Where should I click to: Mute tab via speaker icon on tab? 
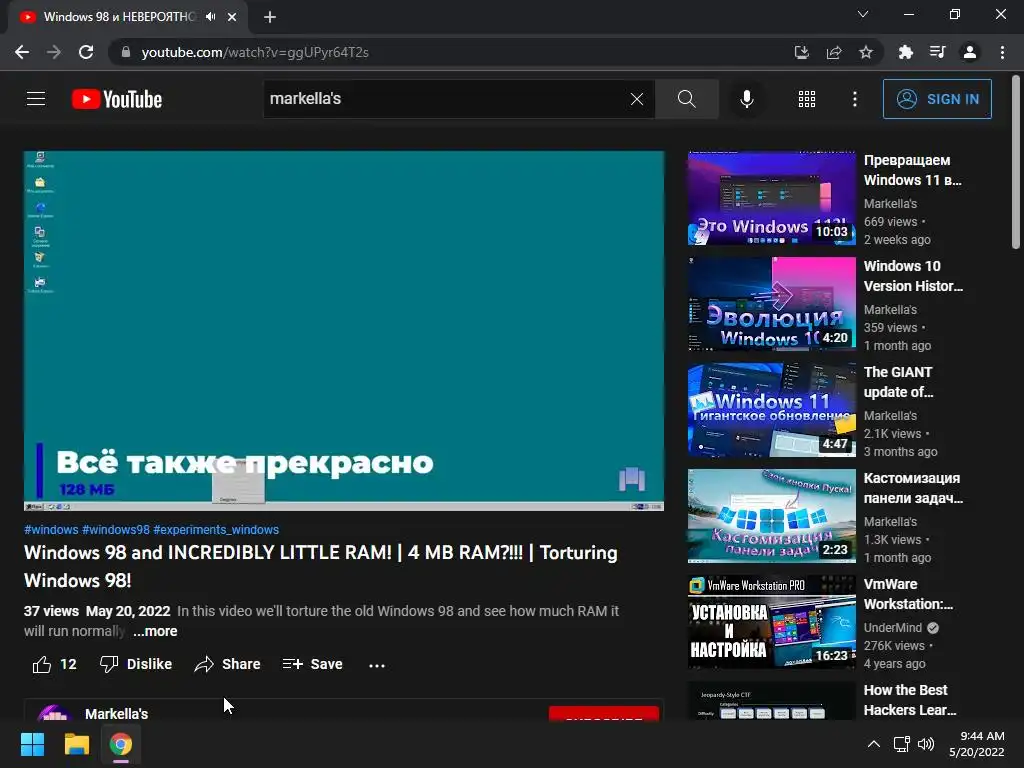click(x=210, y=17)
